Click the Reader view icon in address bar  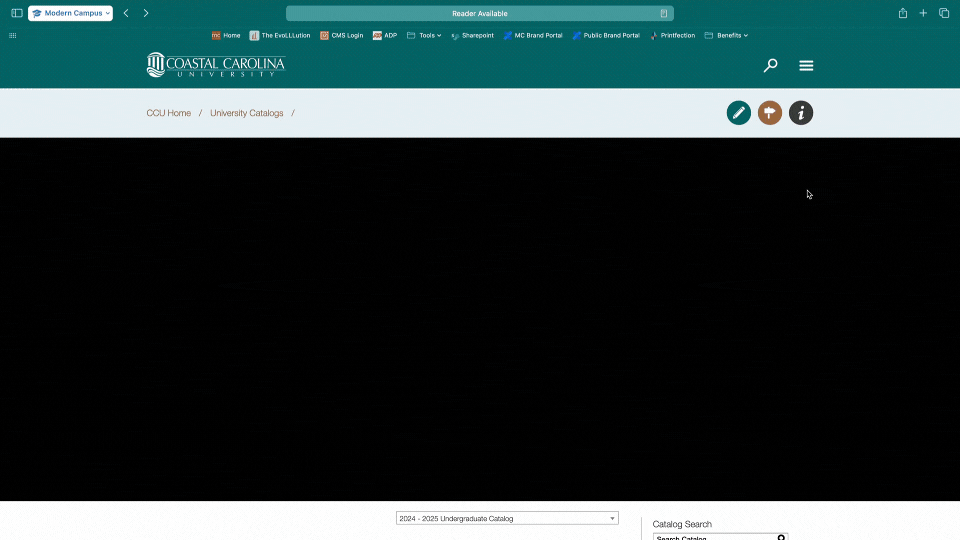click(663, 14)
